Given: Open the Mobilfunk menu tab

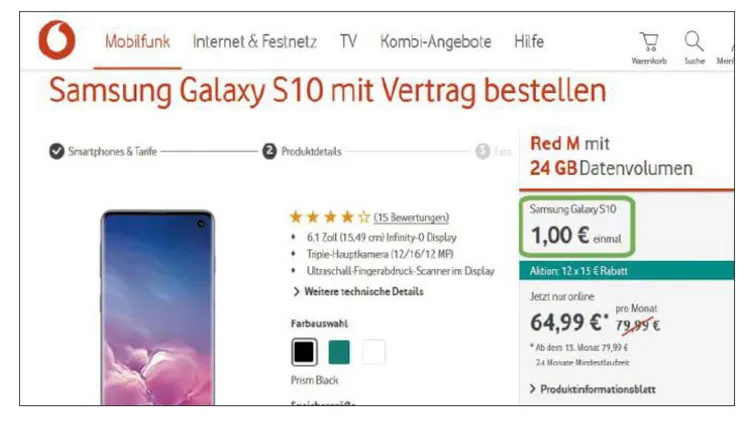Looking at the screenshot, I should point(137,42).
